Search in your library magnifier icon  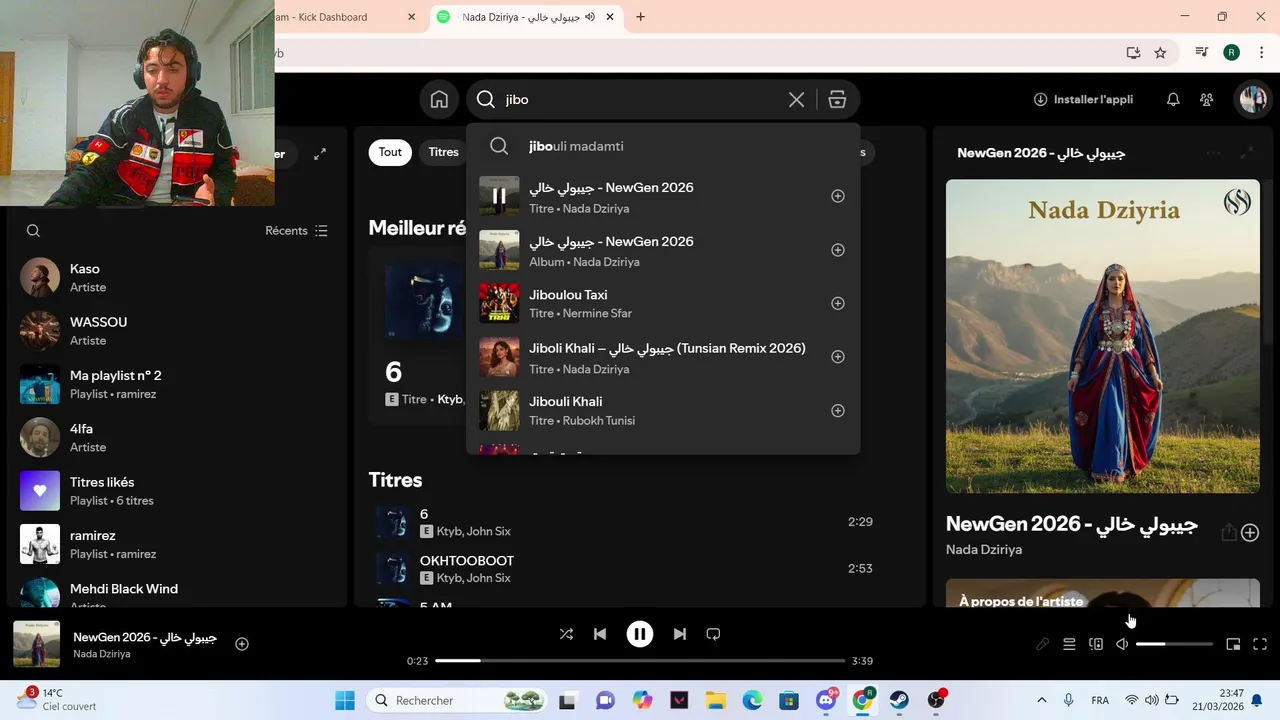click(x=33, y=230)
